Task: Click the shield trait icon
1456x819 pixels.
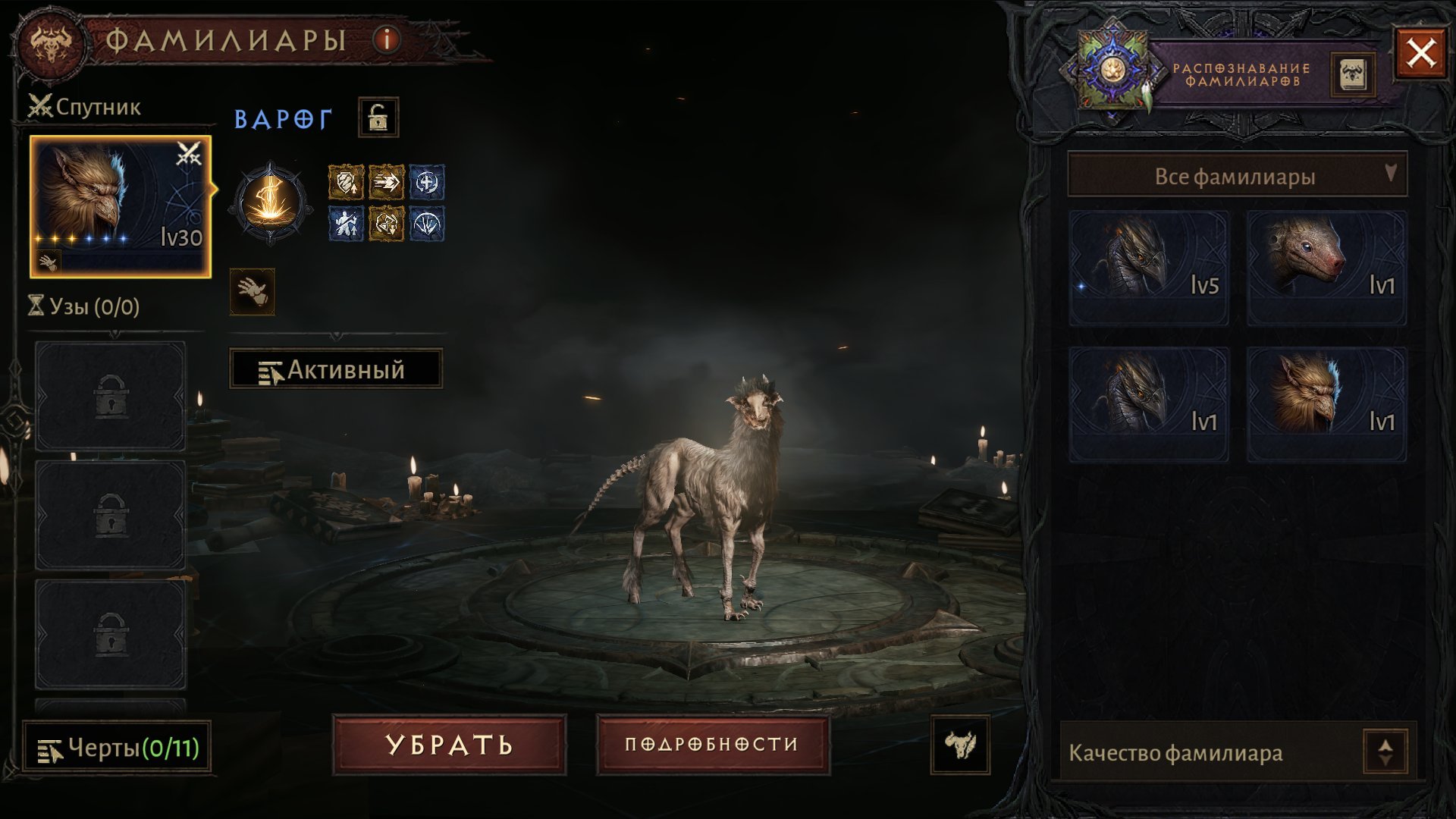Action: 346,183
